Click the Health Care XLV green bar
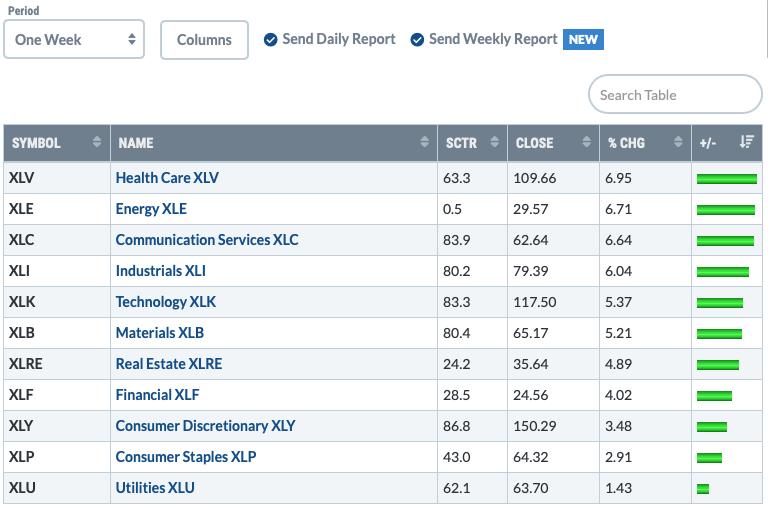Viewport: 768px width, 507px height. click(726, 179)
